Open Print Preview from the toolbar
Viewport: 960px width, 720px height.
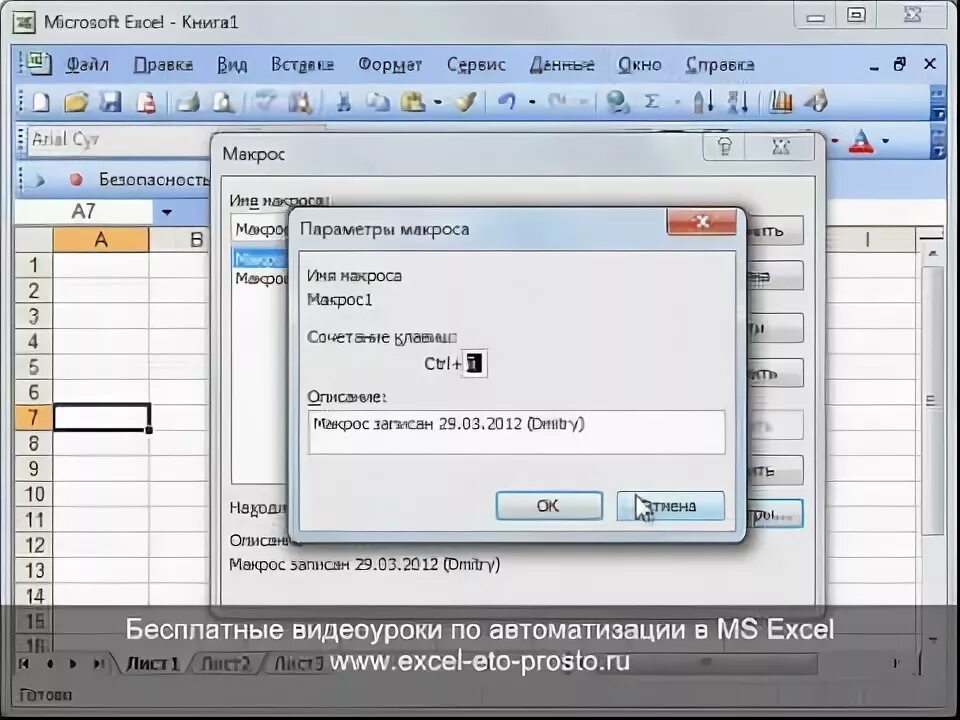click(x=223, y=102)
